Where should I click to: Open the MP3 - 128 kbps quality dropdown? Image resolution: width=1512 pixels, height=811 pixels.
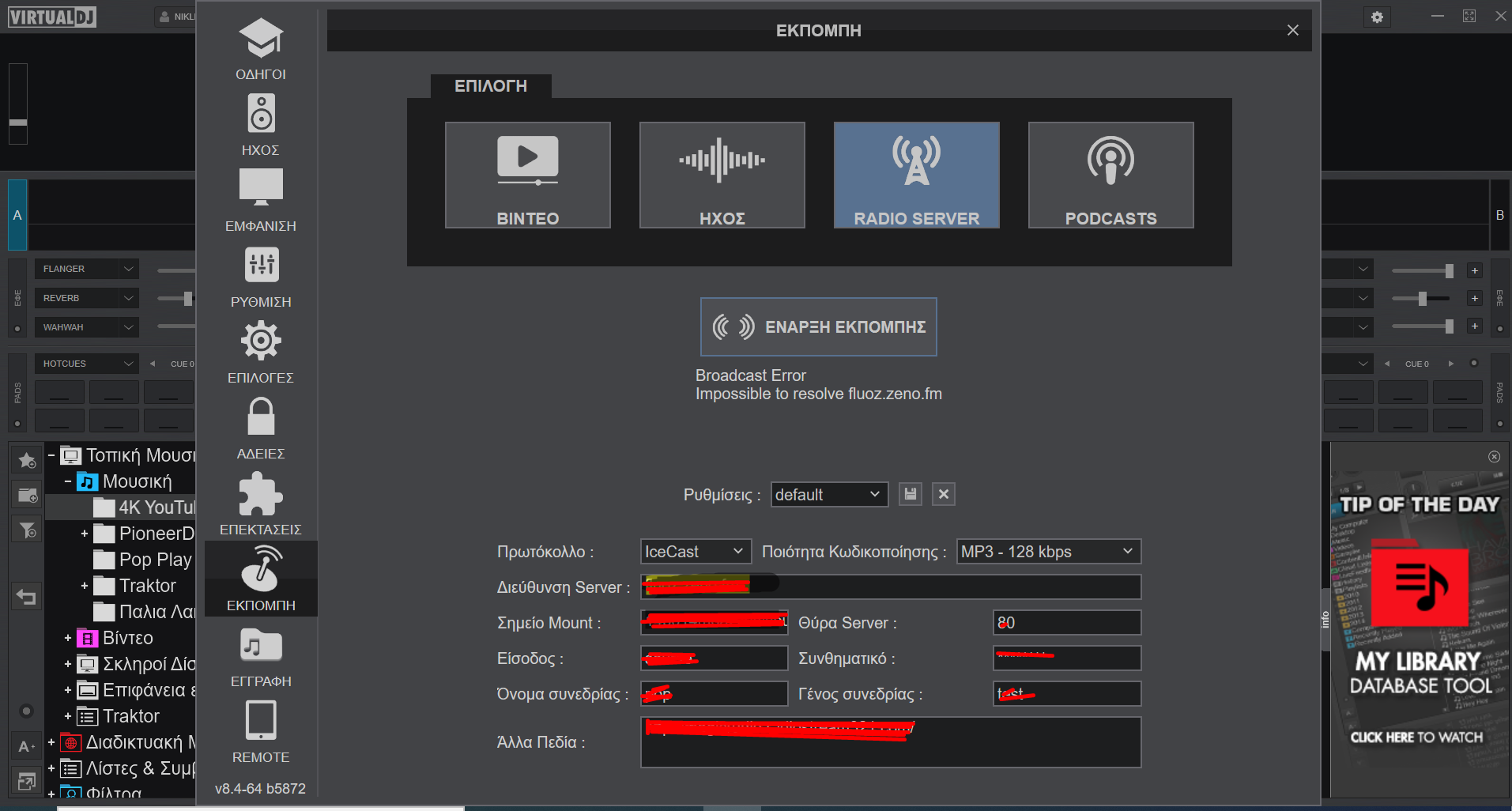(1048, 552)
